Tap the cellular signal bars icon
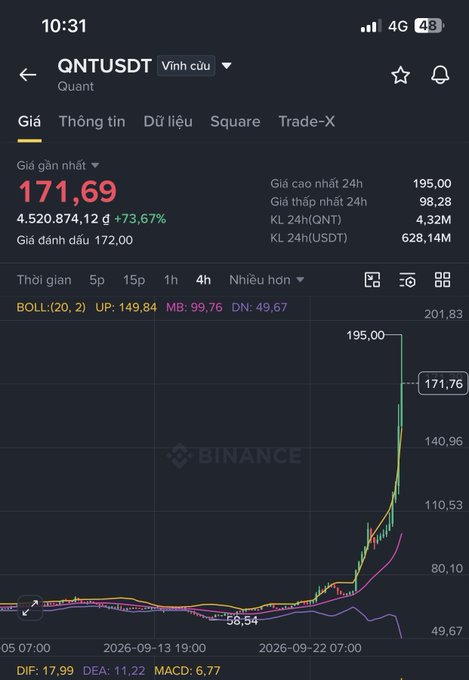Screen dimensions: 469x680 (371, 26)
